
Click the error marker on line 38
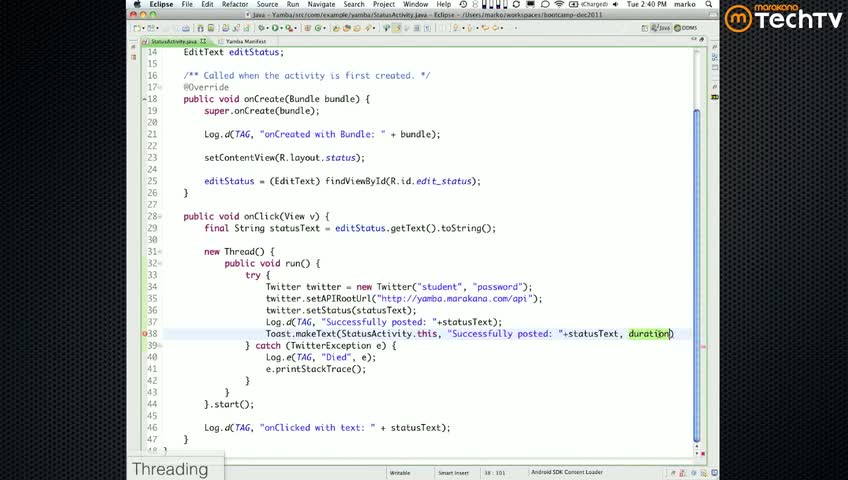(x=144, y=334)
